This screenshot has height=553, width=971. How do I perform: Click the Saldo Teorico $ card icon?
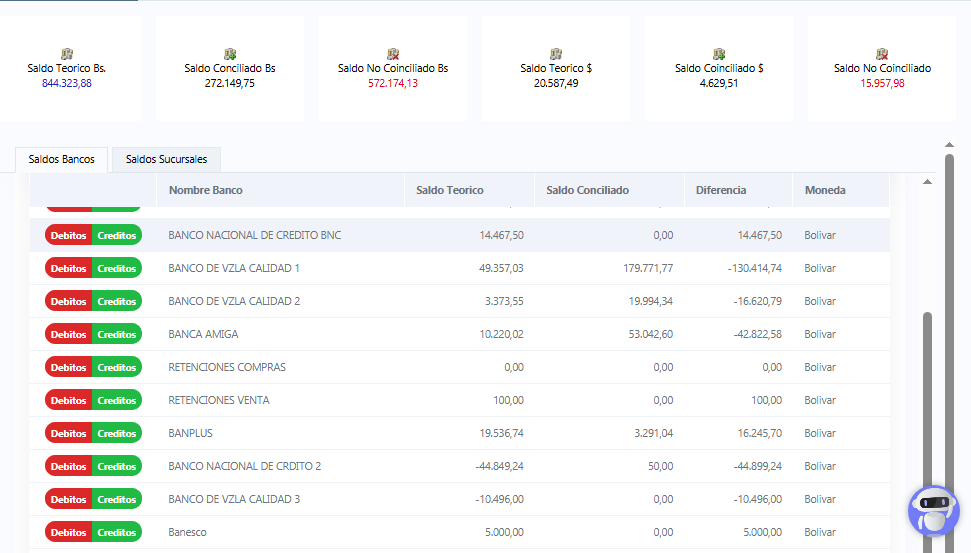pyautogui.click(x=556, y=54)
